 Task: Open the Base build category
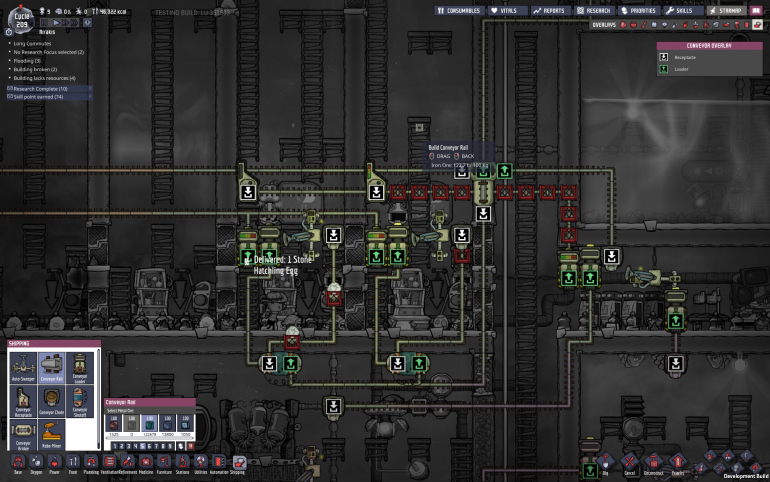18,462
